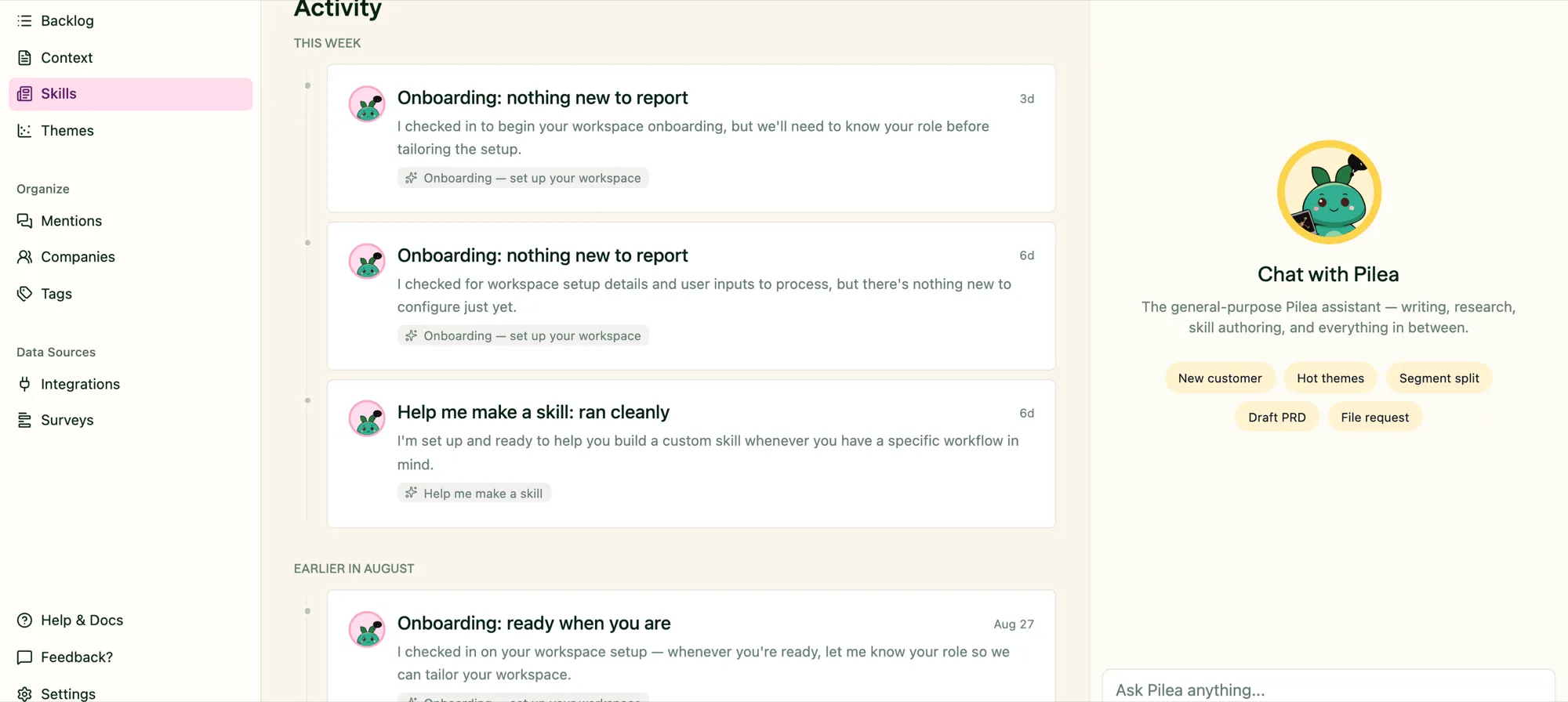1568x702 pixels.
Task: Click Pilea avatar on 3d onboarding card
Action: (x=367, y=104)
